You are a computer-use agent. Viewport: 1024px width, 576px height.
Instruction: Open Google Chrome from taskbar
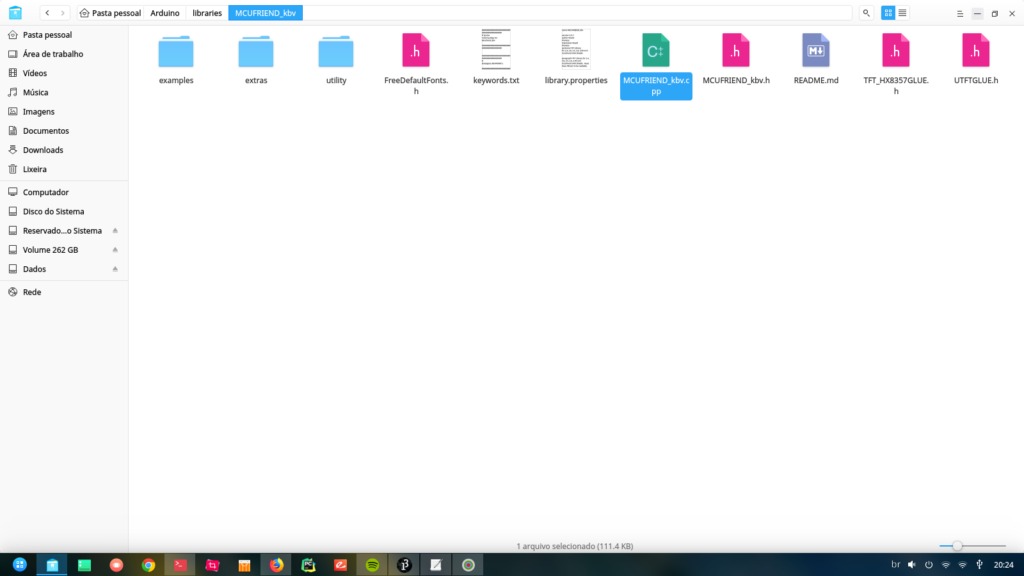pos(148,565)
